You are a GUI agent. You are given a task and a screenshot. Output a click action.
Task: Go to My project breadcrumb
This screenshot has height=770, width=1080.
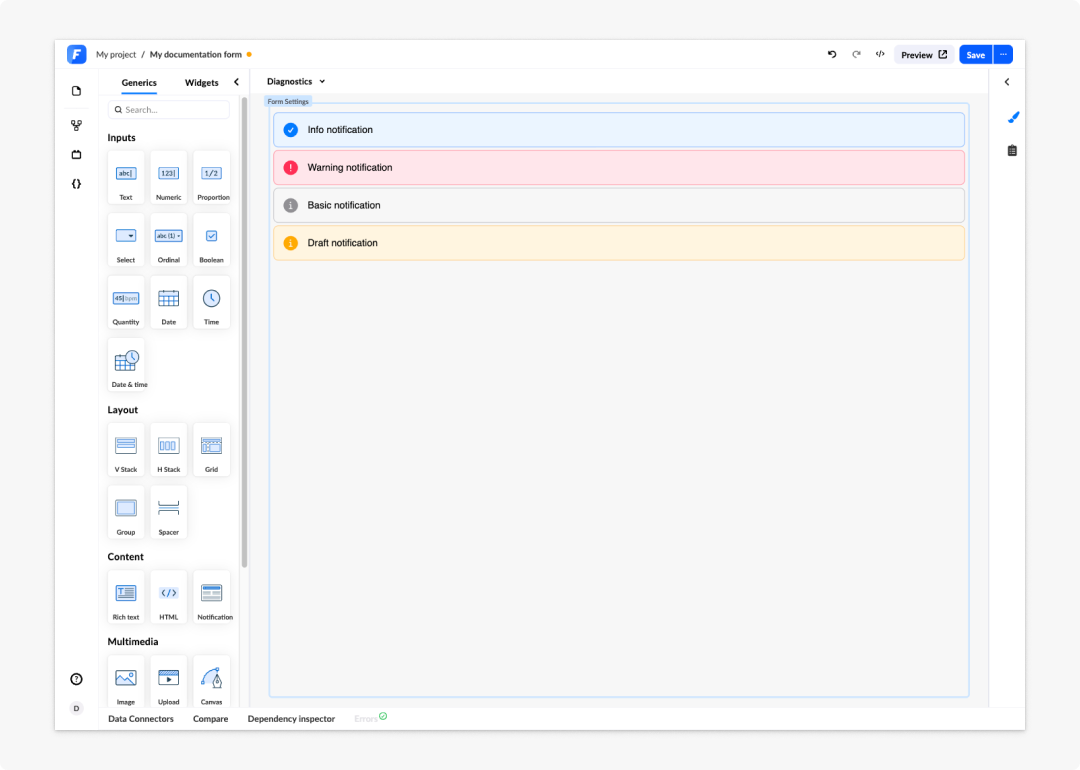pos(116,54)
